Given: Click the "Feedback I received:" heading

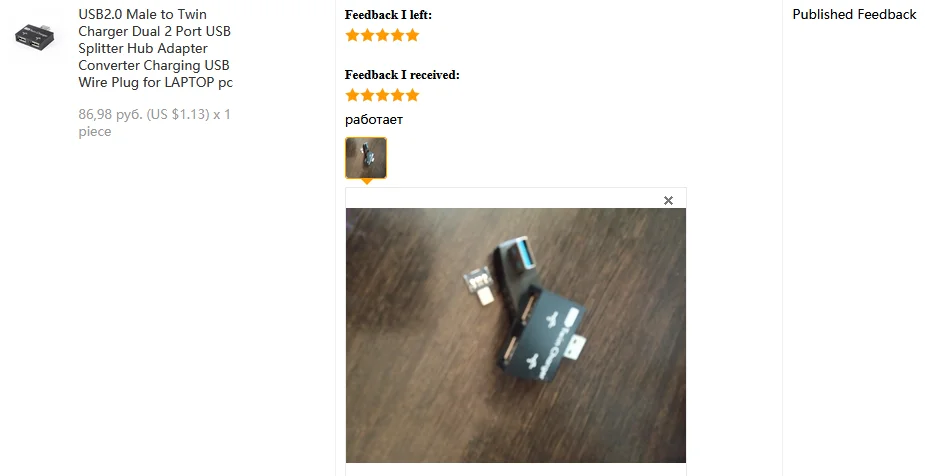Looking at the screenshot, I should (402, 75).
